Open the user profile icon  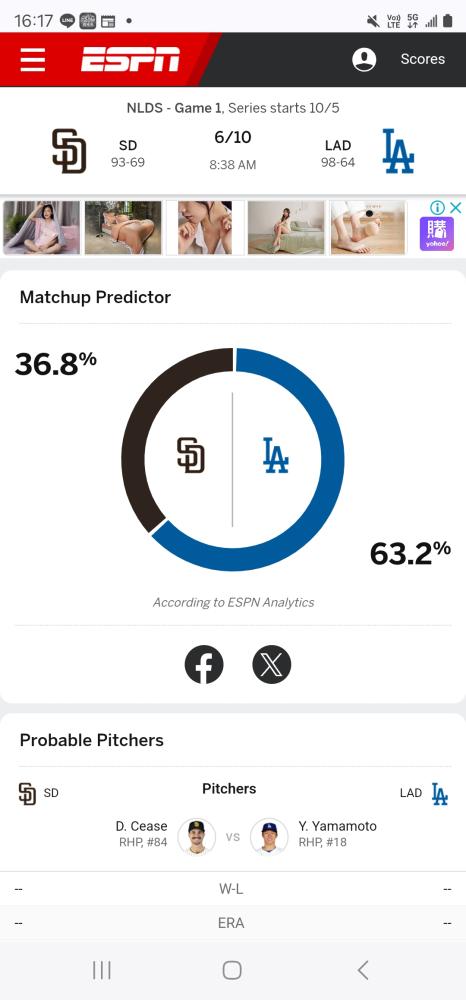click(x=364, y=59)
